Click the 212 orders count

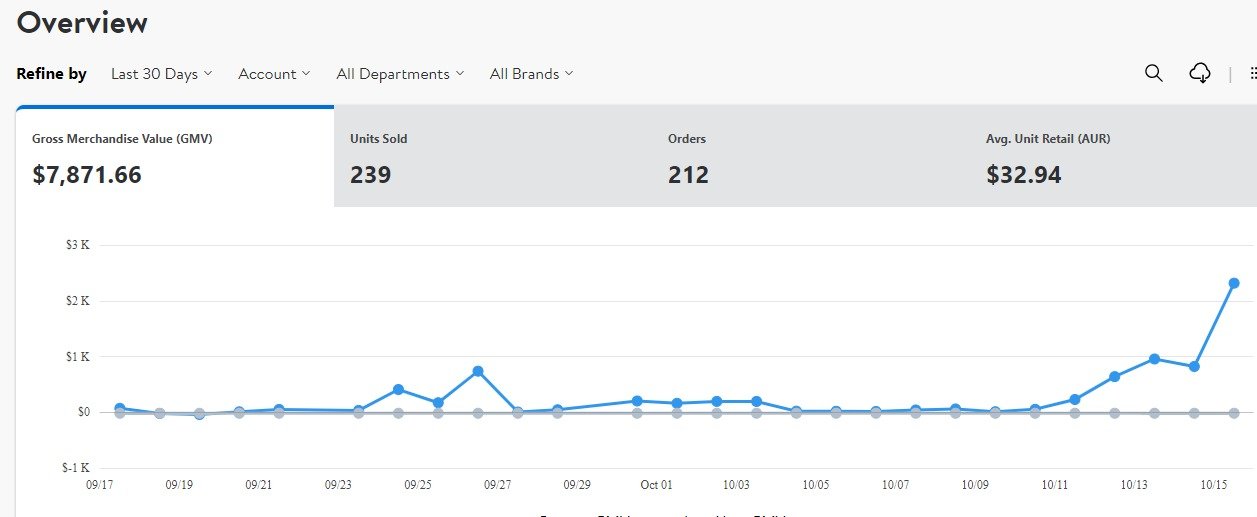(688, 175)
